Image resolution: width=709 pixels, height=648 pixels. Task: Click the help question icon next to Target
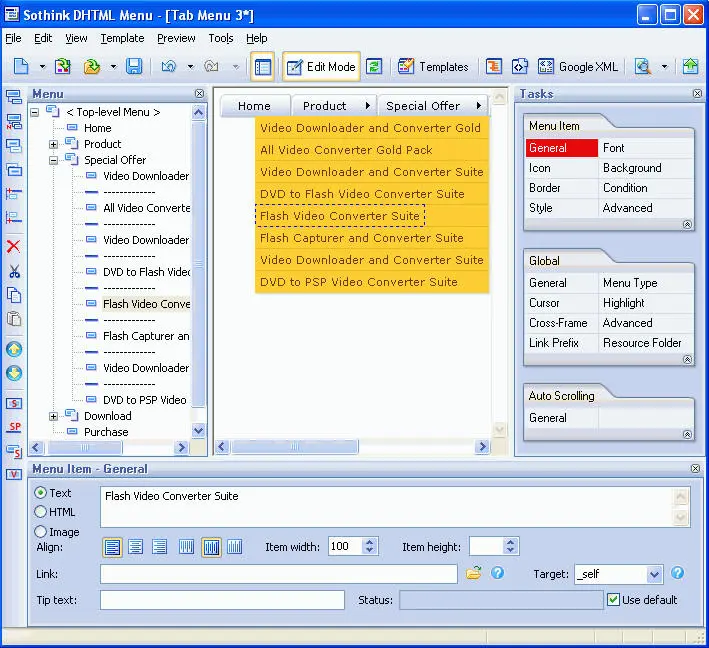pyautogui.click(x=677, y=573)
